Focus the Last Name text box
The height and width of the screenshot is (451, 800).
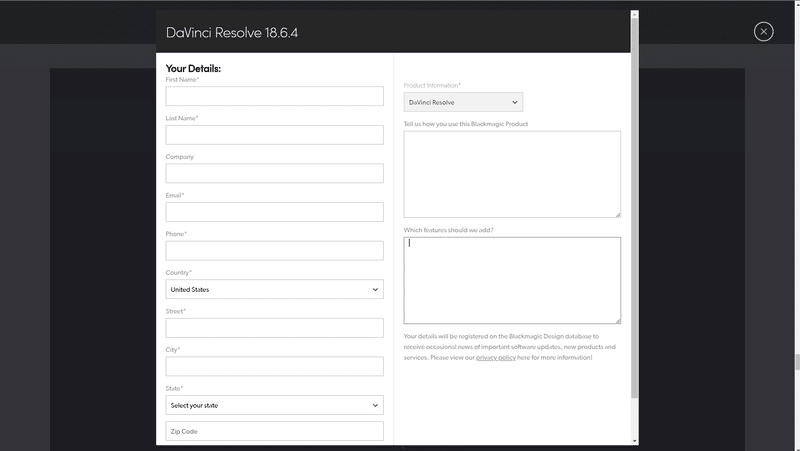click(x=274, y=135)
